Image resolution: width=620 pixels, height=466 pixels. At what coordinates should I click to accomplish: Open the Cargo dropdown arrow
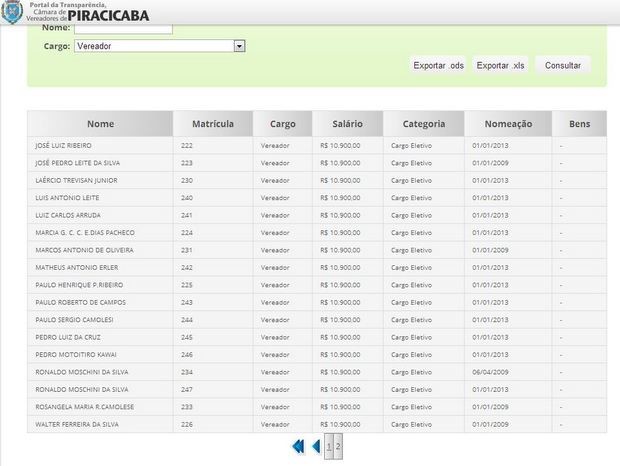click(x=239, y=46)
